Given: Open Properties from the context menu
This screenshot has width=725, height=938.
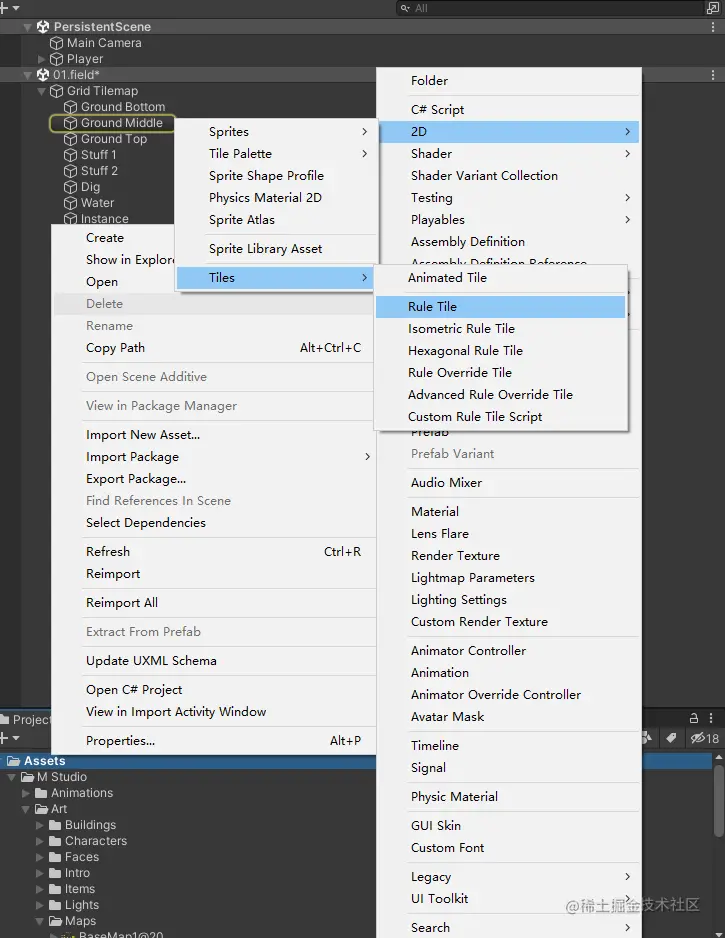Looking at the screenshot, I should [x=214, y=741].
